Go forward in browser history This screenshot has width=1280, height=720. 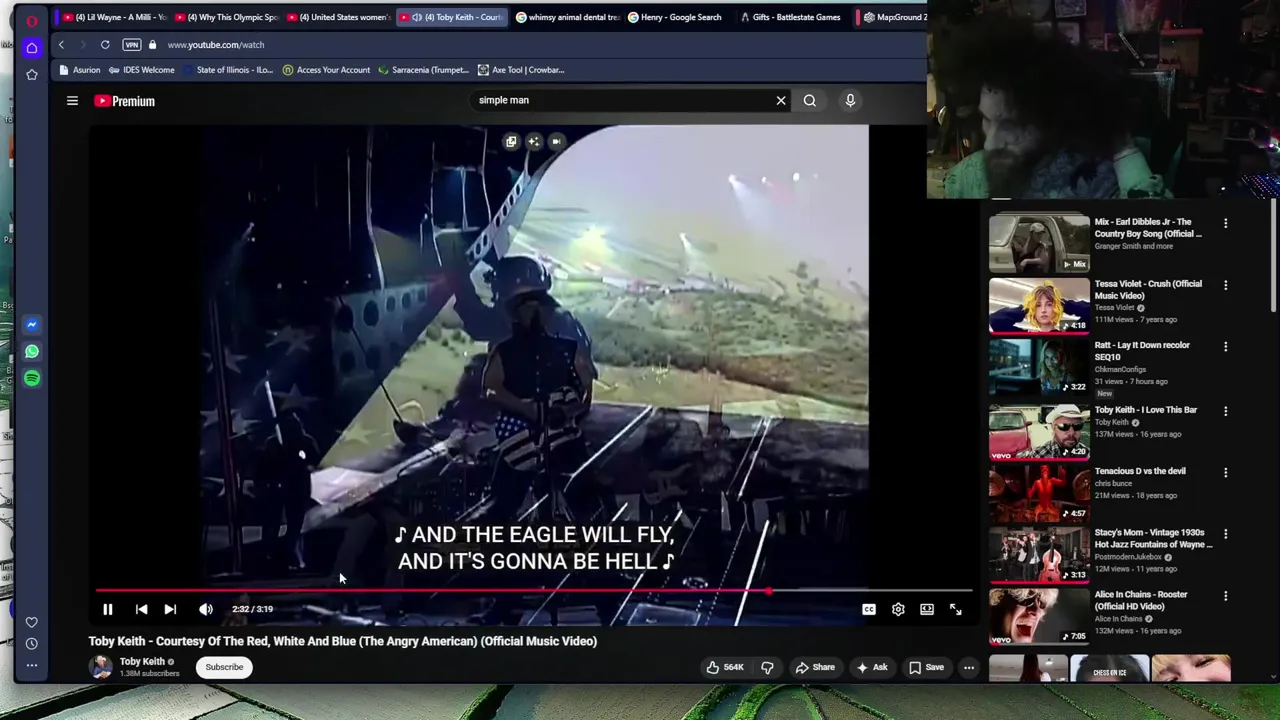click(x=82, y=45)
